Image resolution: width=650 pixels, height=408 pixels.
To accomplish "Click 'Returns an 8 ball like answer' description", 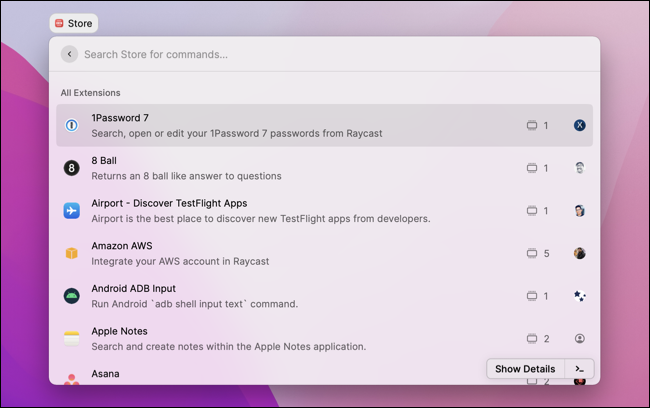I will tap(186, 176).
